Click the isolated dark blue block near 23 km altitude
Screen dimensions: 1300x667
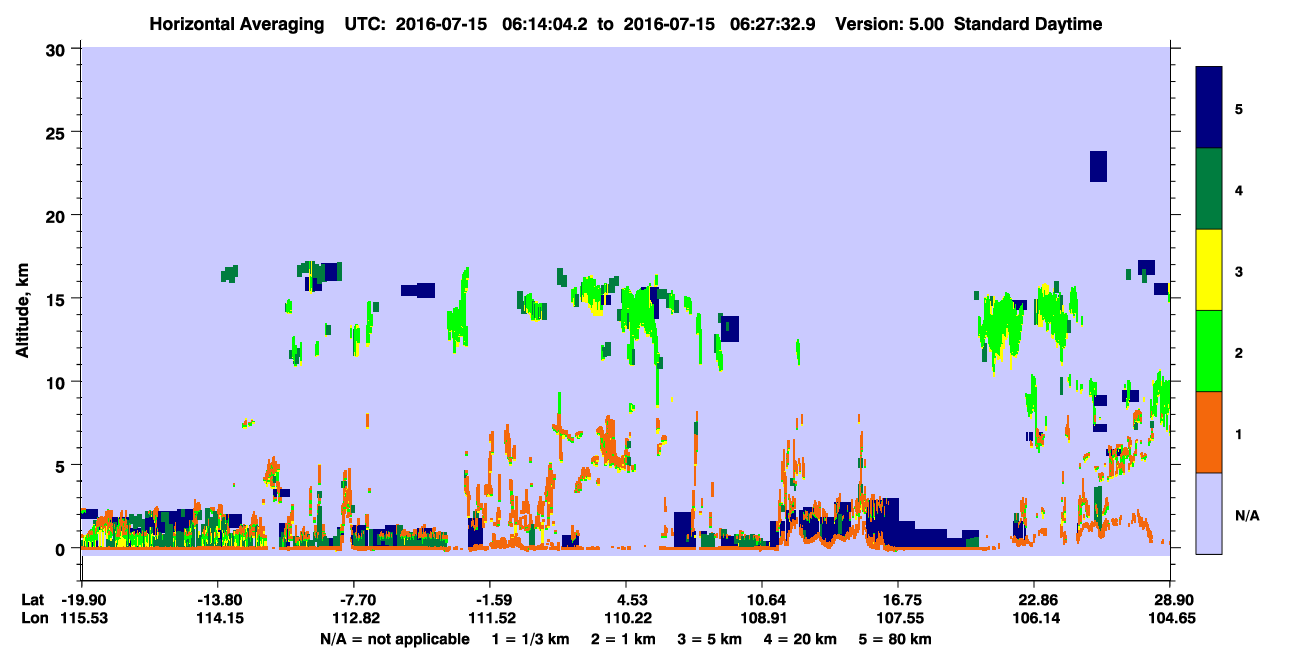point(1098,166)
